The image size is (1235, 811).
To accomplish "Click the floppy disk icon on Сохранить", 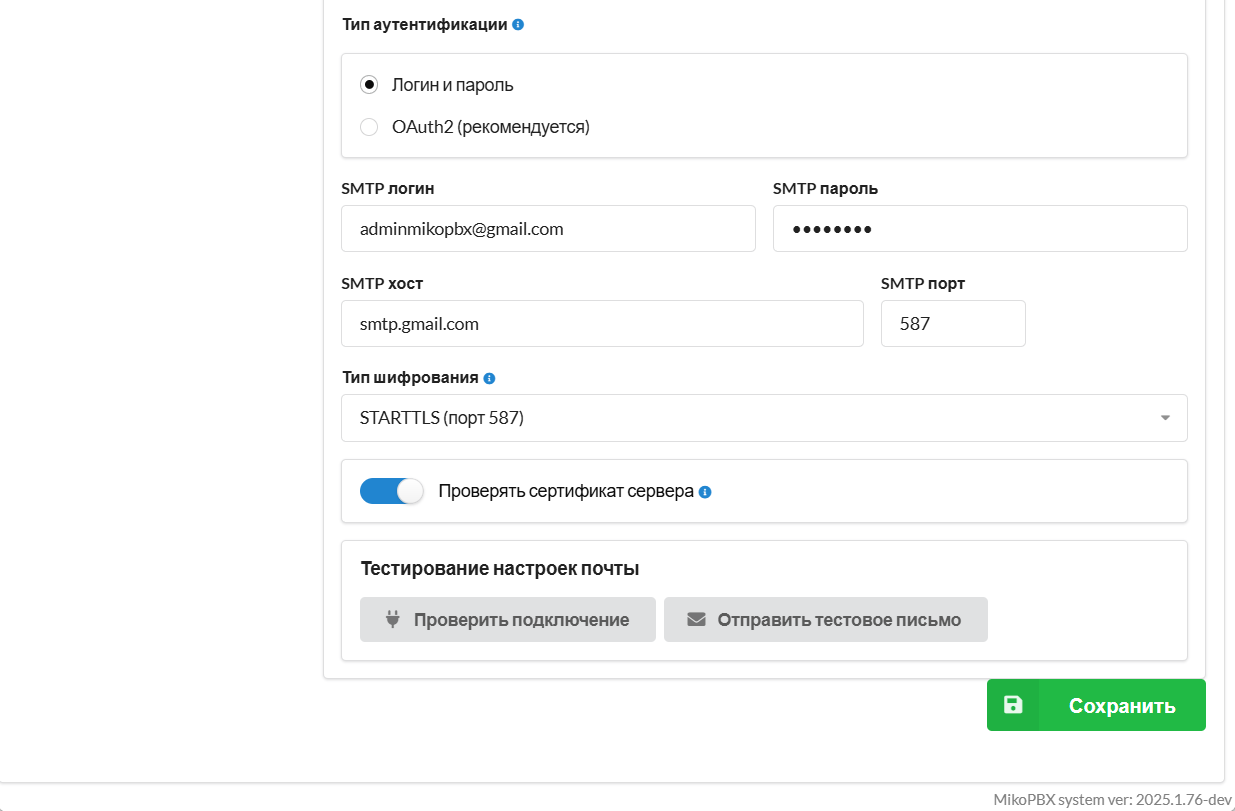I will coord(1013,705).
